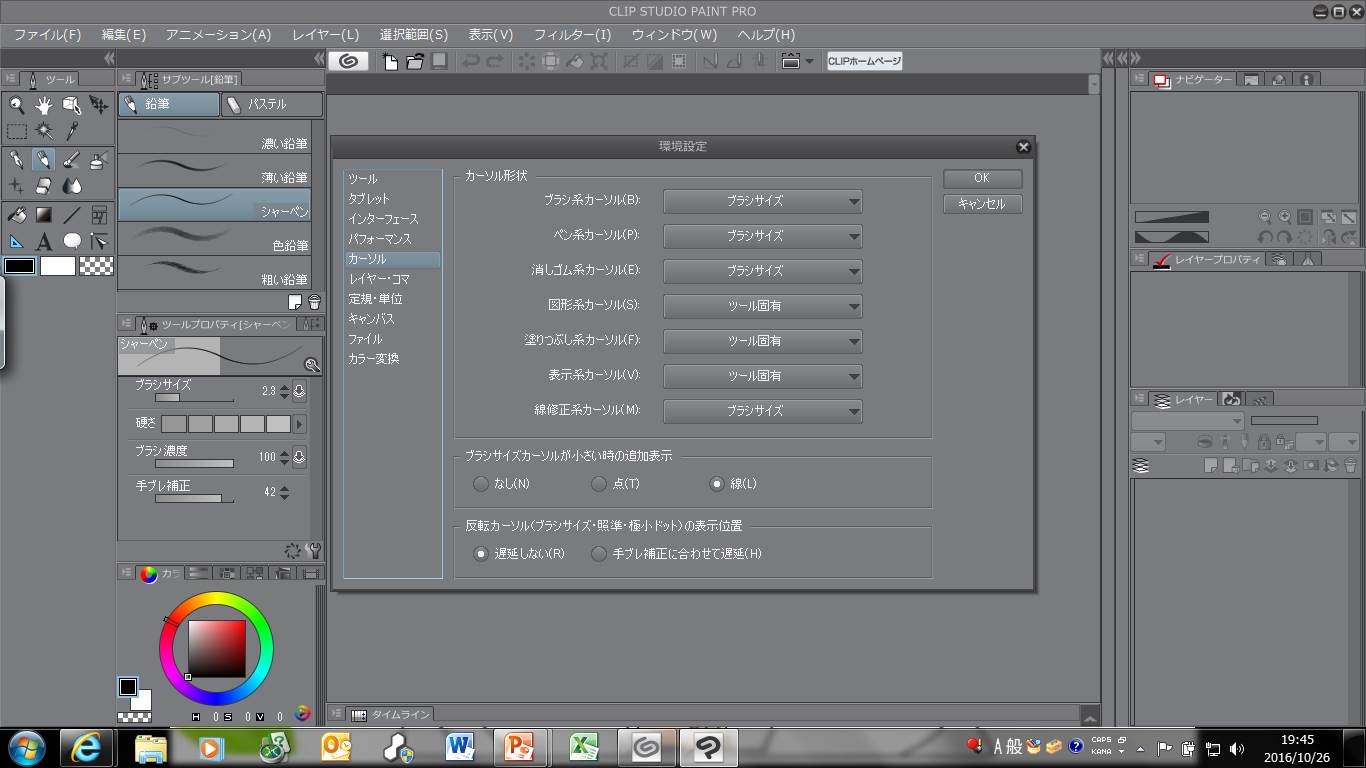Choose the Text tool

point(44,241)
